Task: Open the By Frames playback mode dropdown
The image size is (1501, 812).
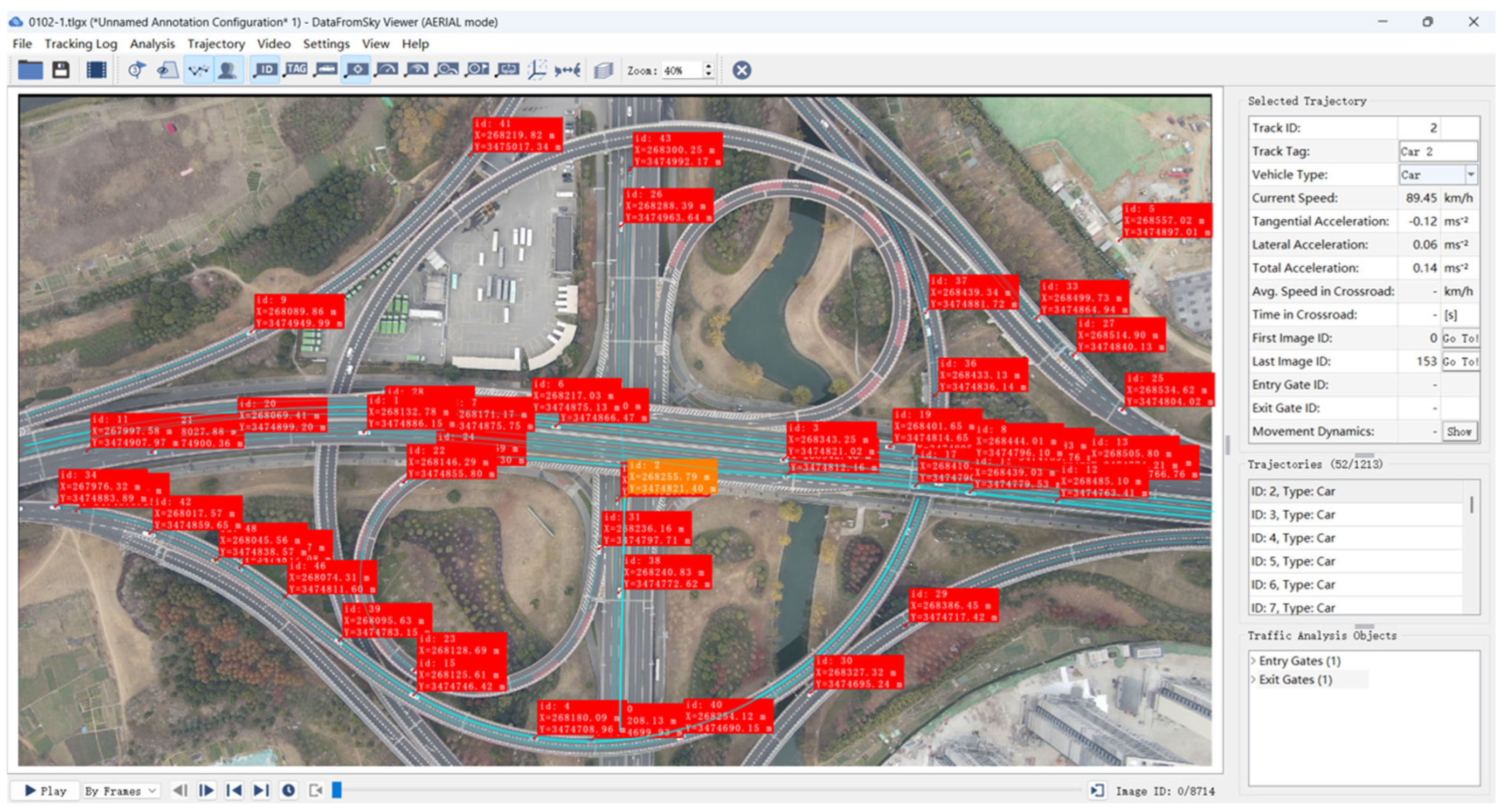Action: 121,790
